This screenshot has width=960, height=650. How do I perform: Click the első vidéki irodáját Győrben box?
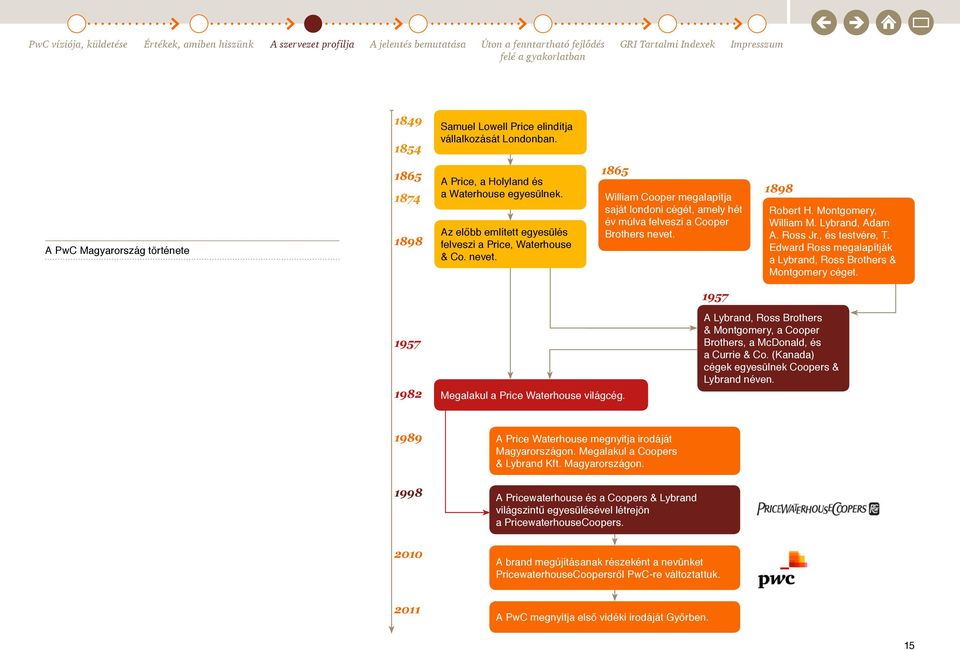615,617
